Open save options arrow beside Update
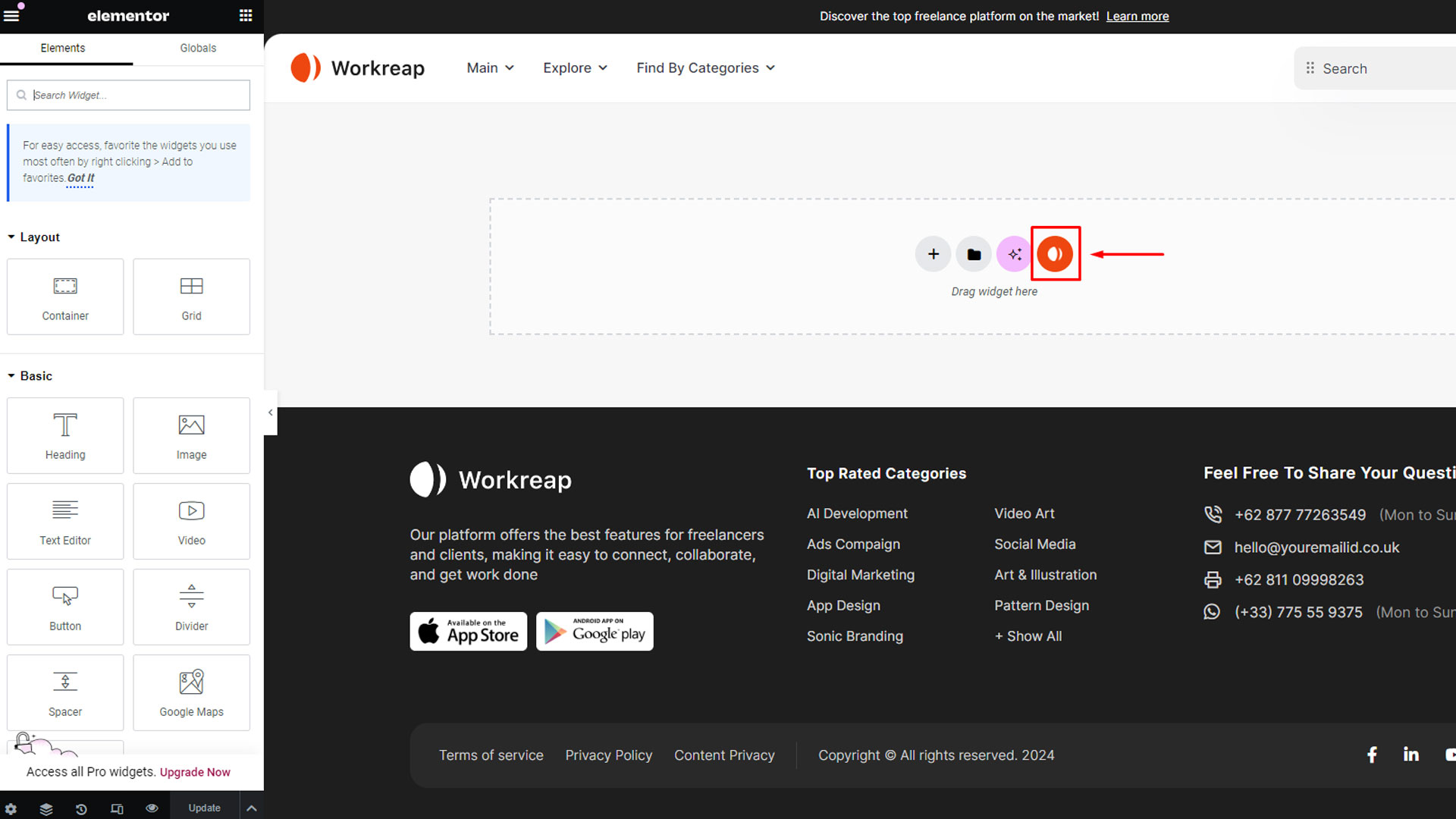The width and height of the screenshot is (1456, 819). pyautogui.click(x=252, y=808)
